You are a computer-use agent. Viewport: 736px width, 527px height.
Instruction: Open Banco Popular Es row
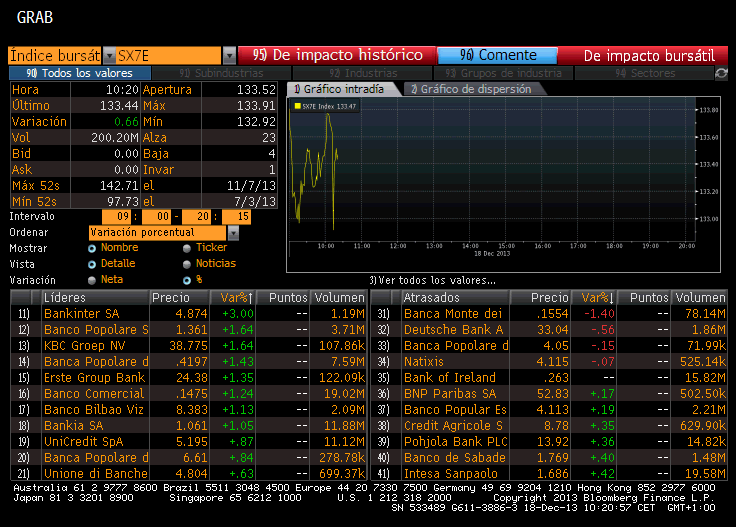pos(549,409)
